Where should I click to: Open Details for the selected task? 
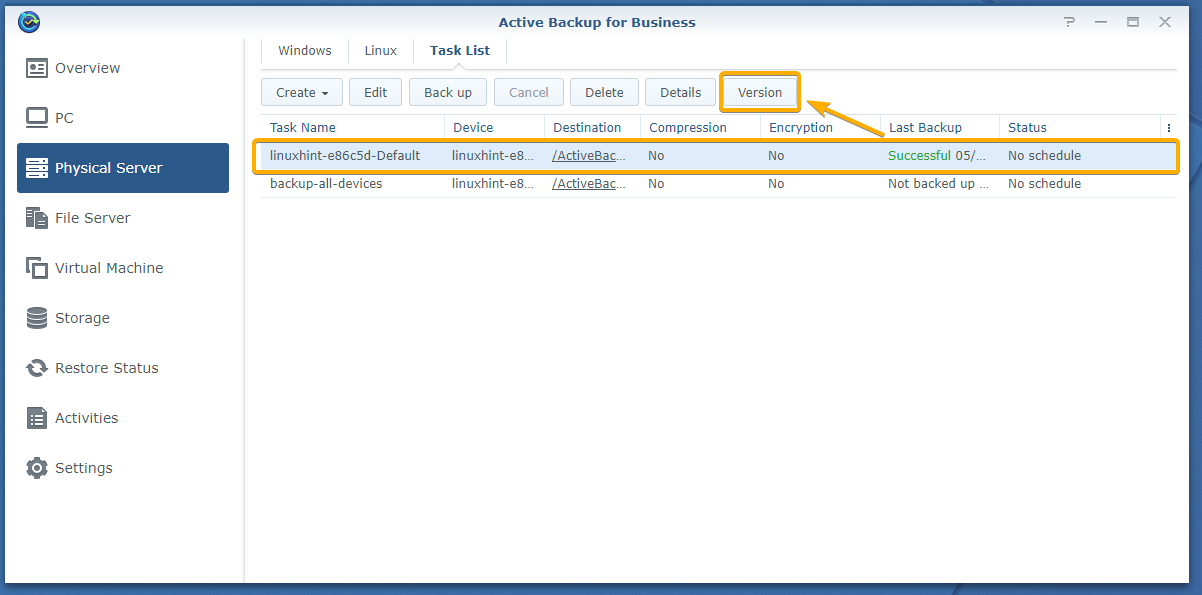pos(680,93)
